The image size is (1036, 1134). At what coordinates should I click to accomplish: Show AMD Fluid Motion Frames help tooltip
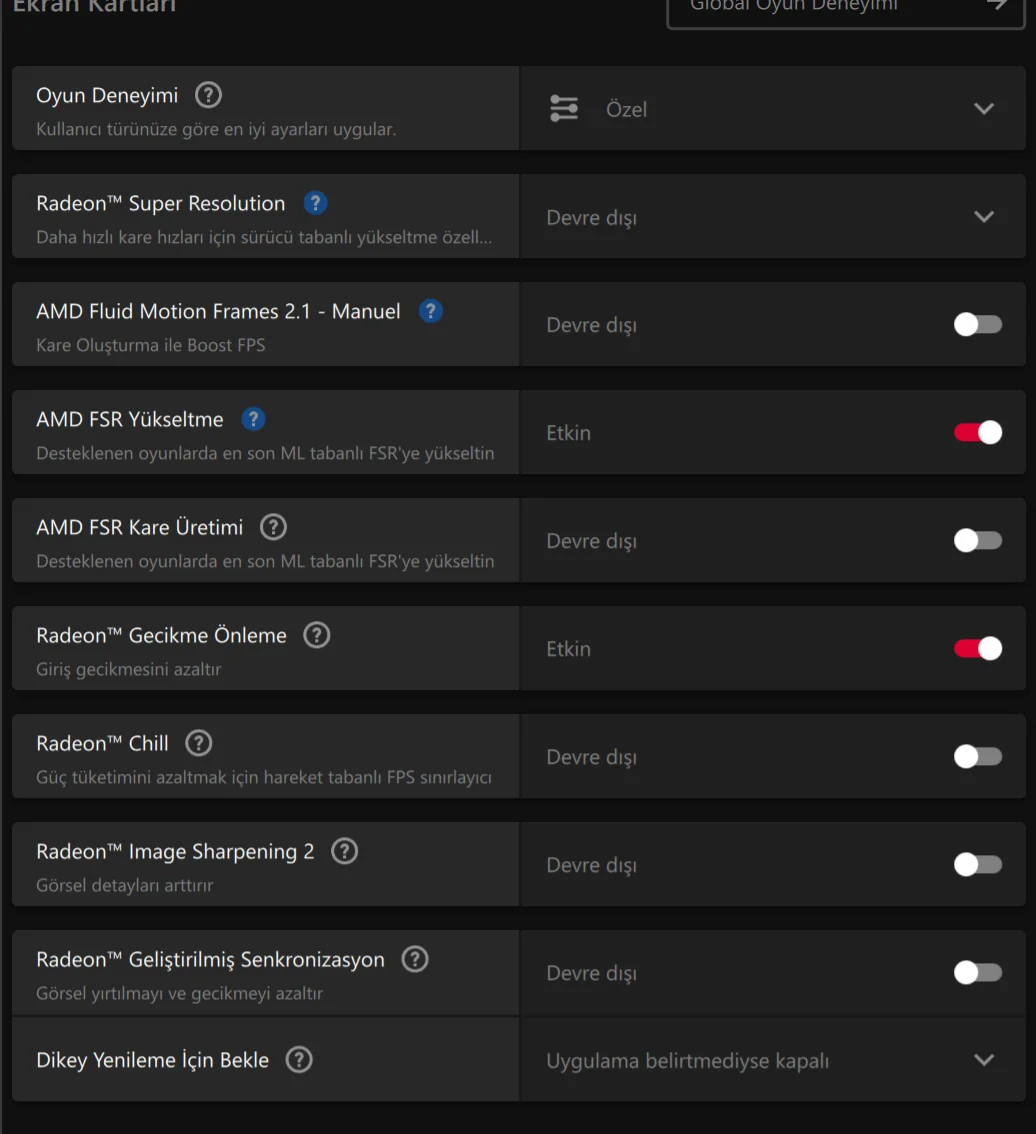point(430,311)
